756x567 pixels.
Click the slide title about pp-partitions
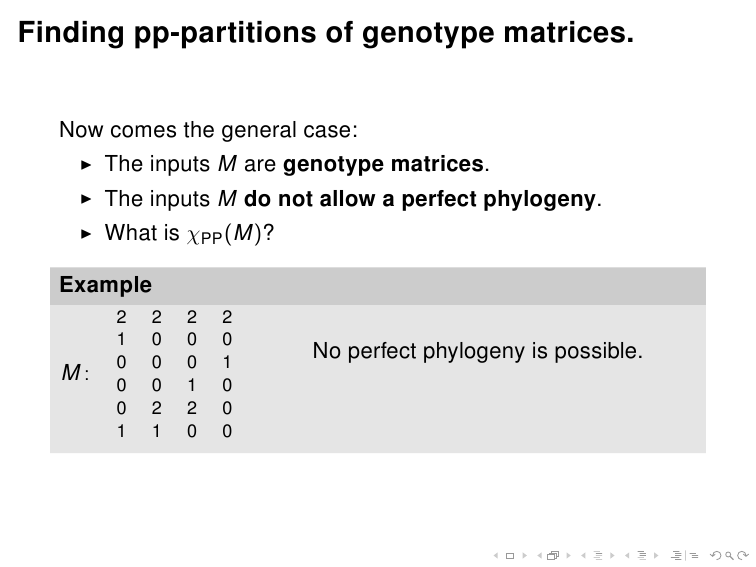(326, 33)
